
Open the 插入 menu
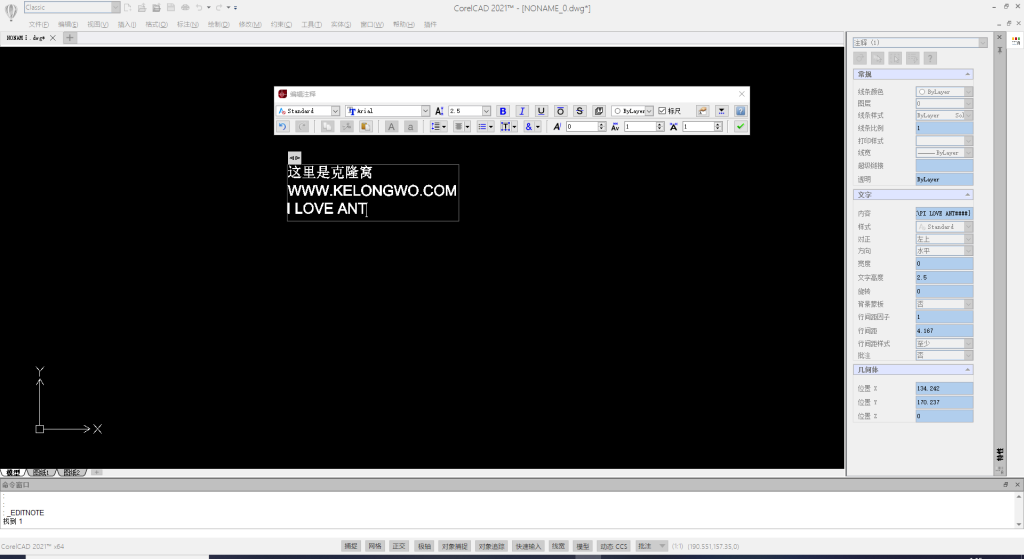(127, 24)
